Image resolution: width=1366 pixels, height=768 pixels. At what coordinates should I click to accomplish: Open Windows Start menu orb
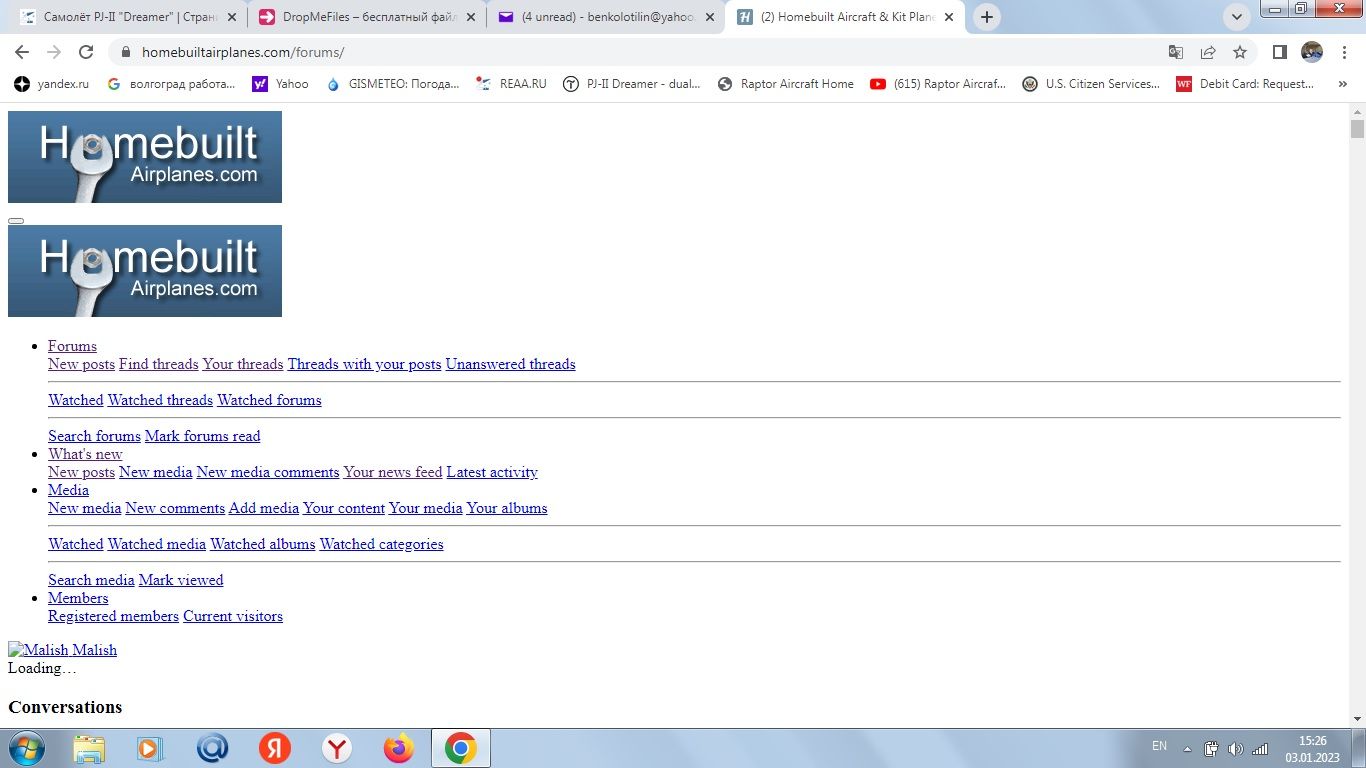(26, 748)
